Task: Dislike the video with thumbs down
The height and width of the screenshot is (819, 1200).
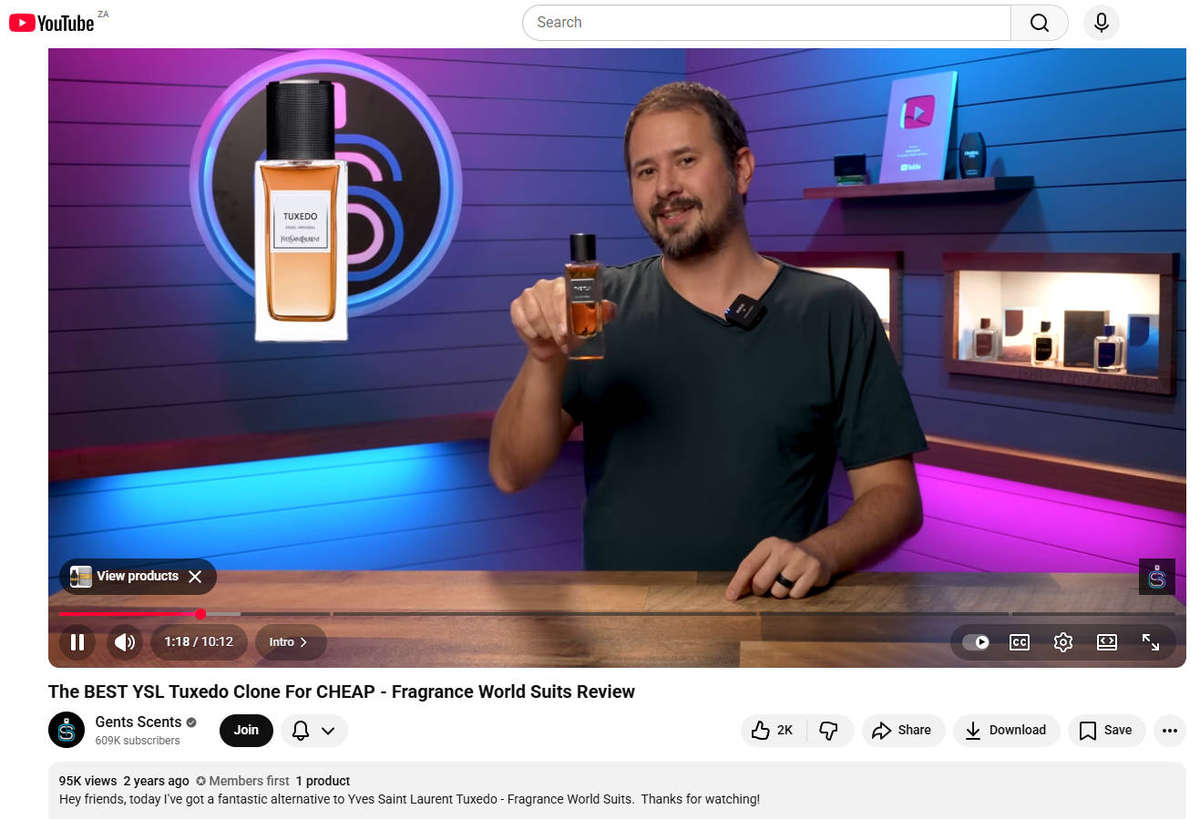Action: pyautogui.click(x=828, y=730)
